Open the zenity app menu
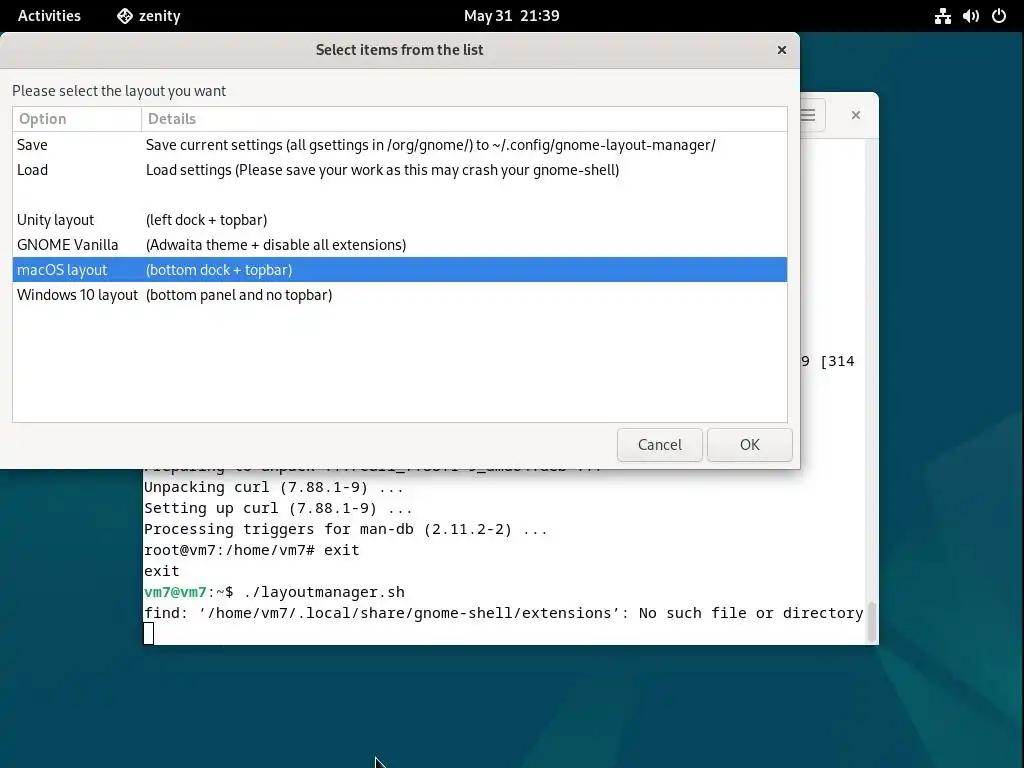Screen dimensions: 1024x768 pyautogui.click(x=148, y=16)
